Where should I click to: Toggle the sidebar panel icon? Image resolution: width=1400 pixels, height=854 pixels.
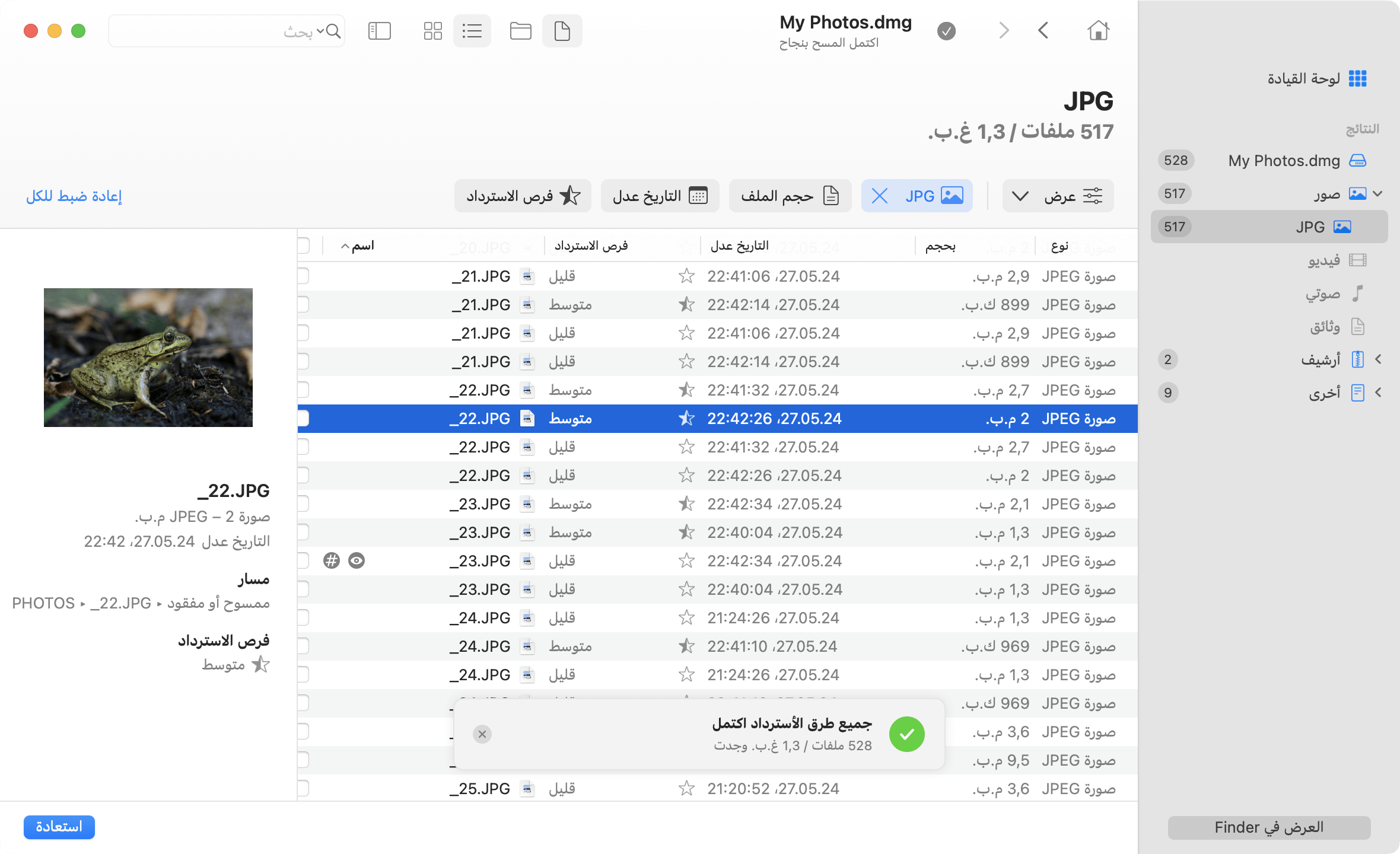(x=380, y=31)
